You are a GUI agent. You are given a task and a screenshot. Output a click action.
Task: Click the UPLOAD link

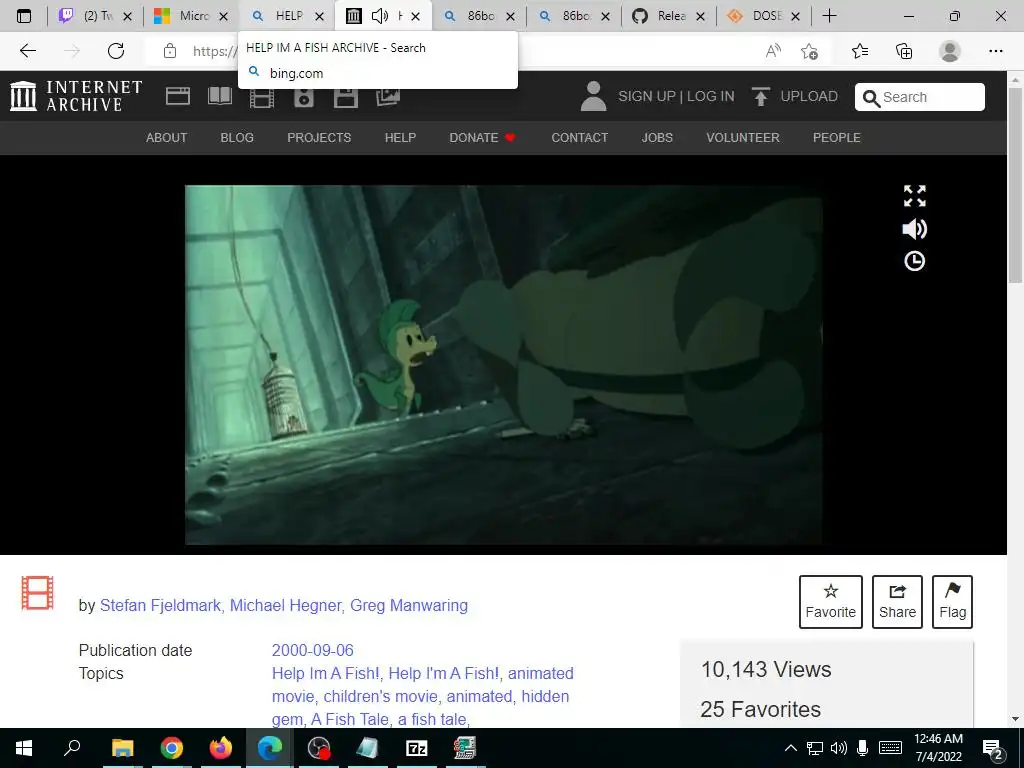coord(808,96)
